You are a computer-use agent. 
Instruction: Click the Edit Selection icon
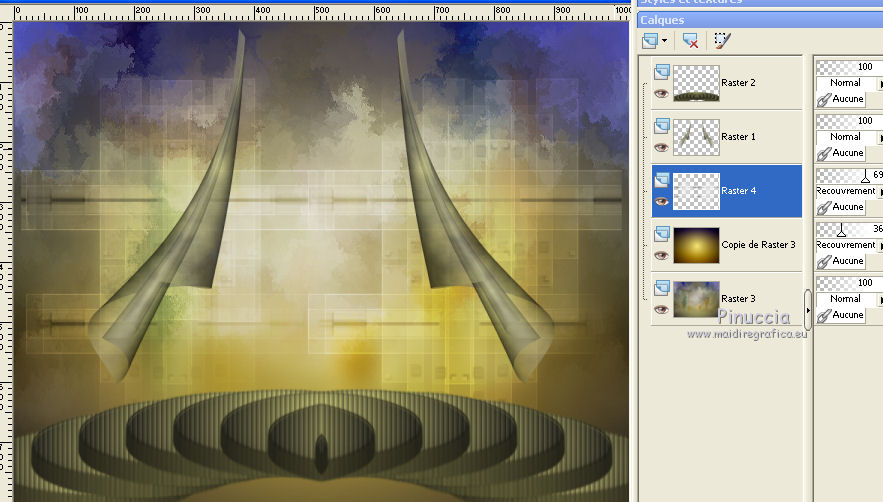[x=722, y=41]
